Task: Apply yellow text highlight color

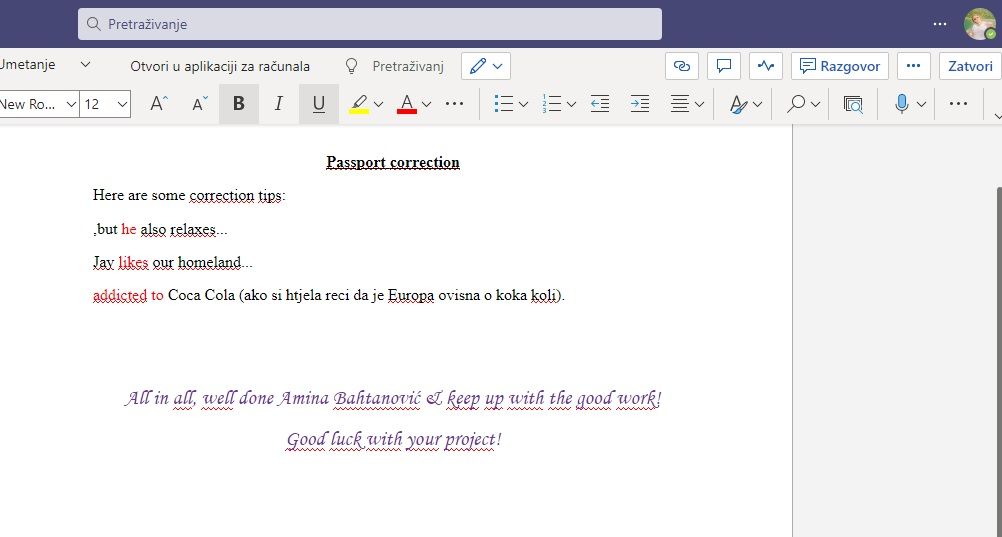Action: pos(359,104)
